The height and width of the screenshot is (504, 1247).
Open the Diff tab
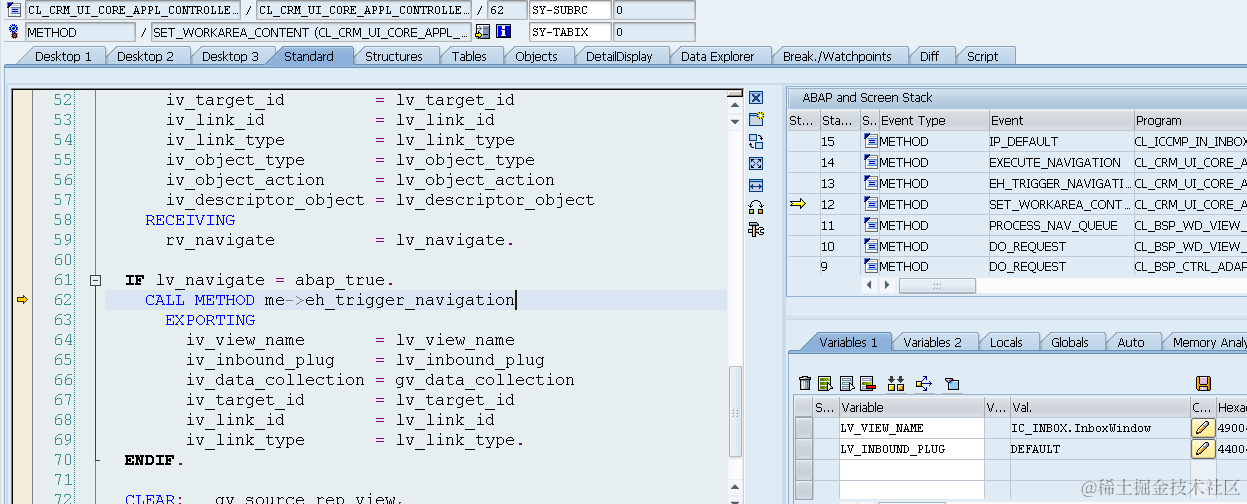tap(929, 56)
